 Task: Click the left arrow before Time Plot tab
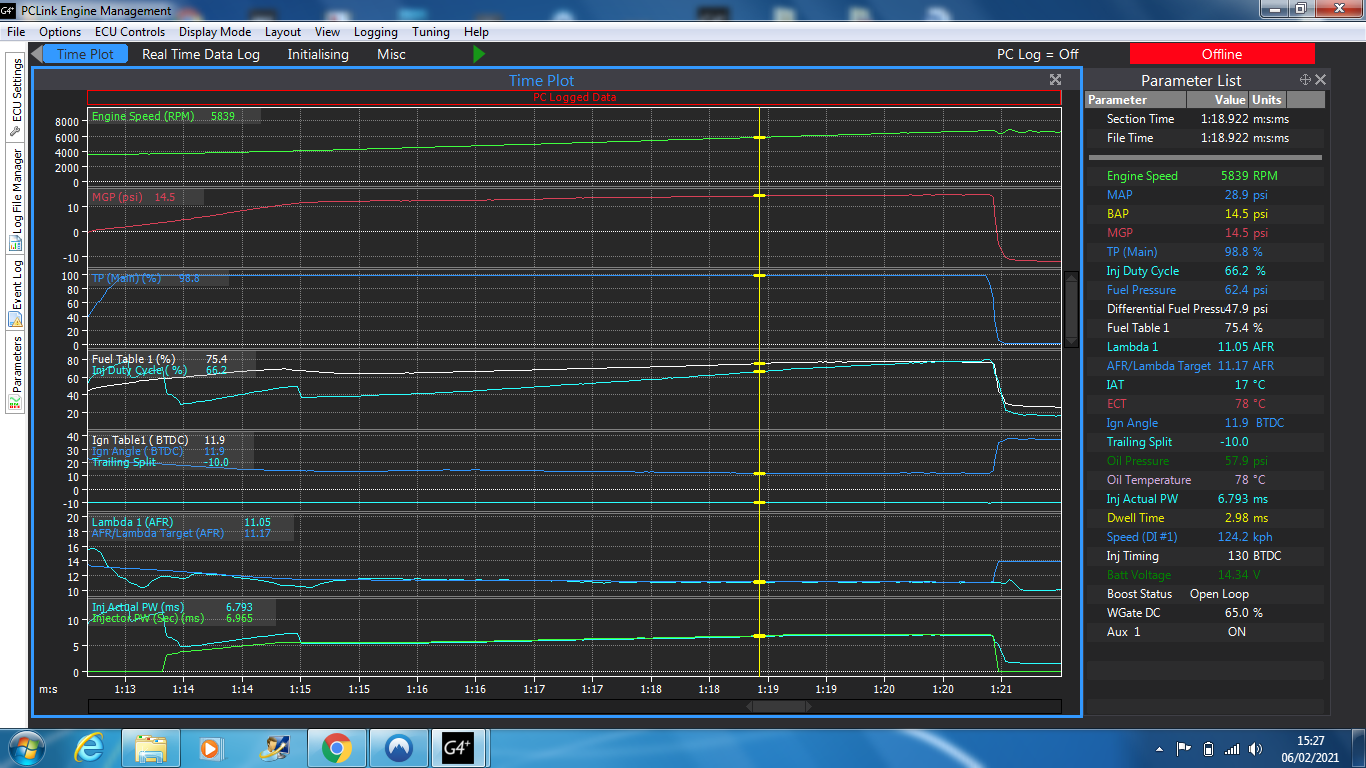pos(37,54)
